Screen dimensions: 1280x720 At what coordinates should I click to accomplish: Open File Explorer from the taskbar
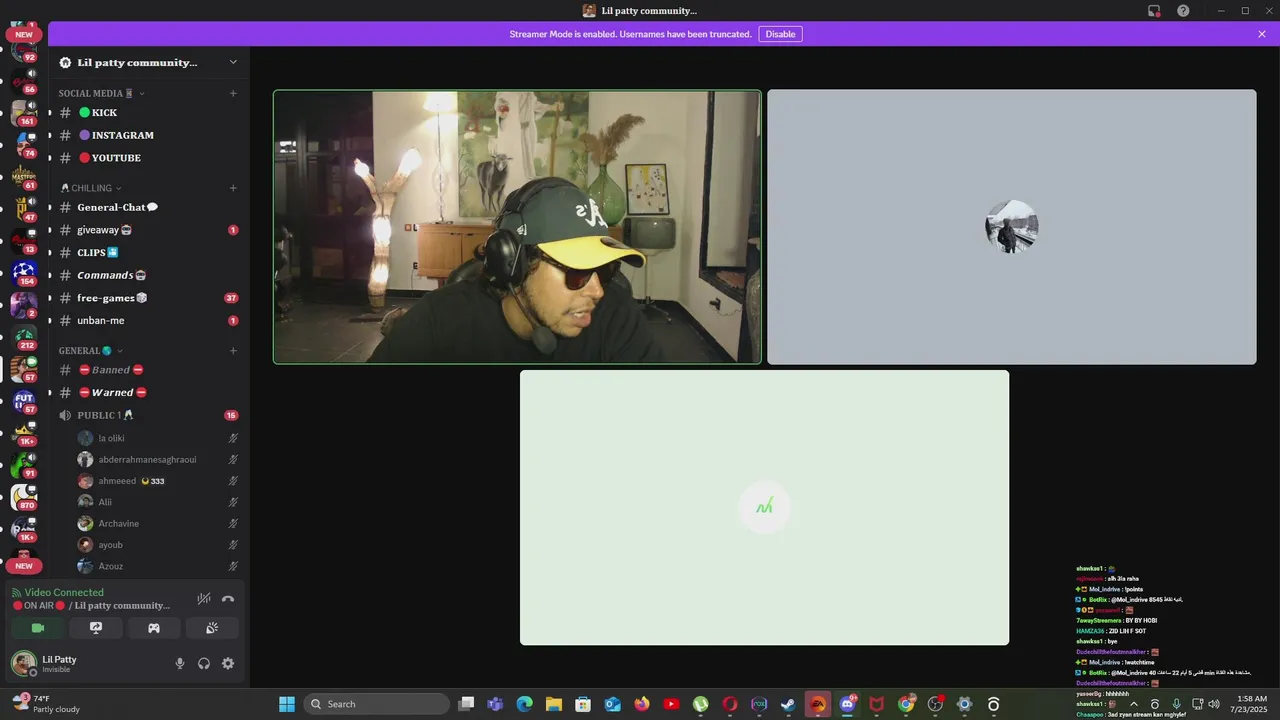click(x=553, y=704)
